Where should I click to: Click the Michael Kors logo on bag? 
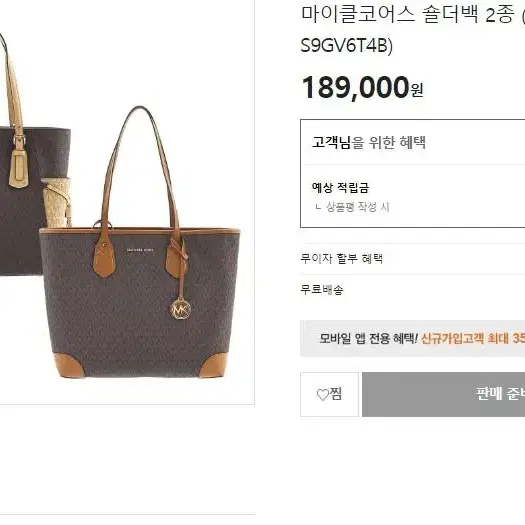click(140, 250)
